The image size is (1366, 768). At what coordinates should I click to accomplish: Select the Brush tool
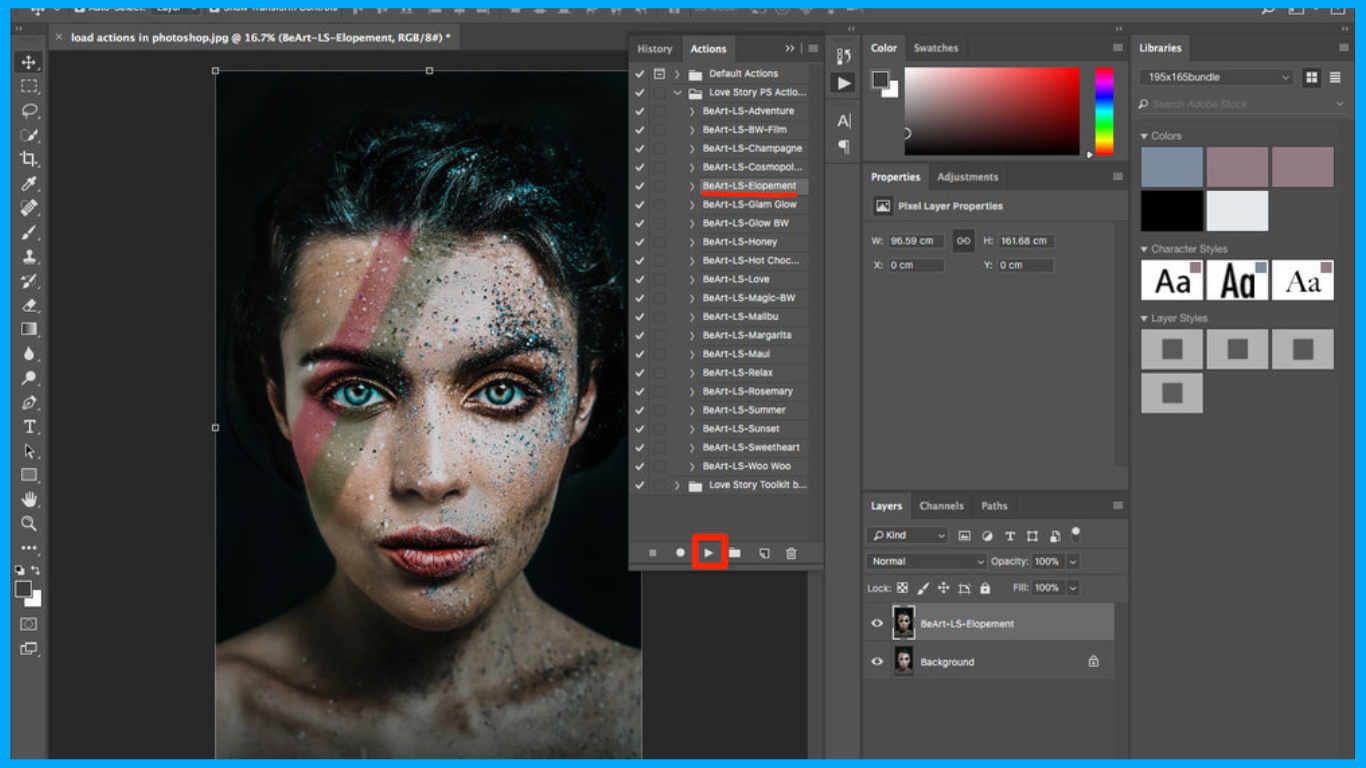pyautogui.click(x=29, y=232)
